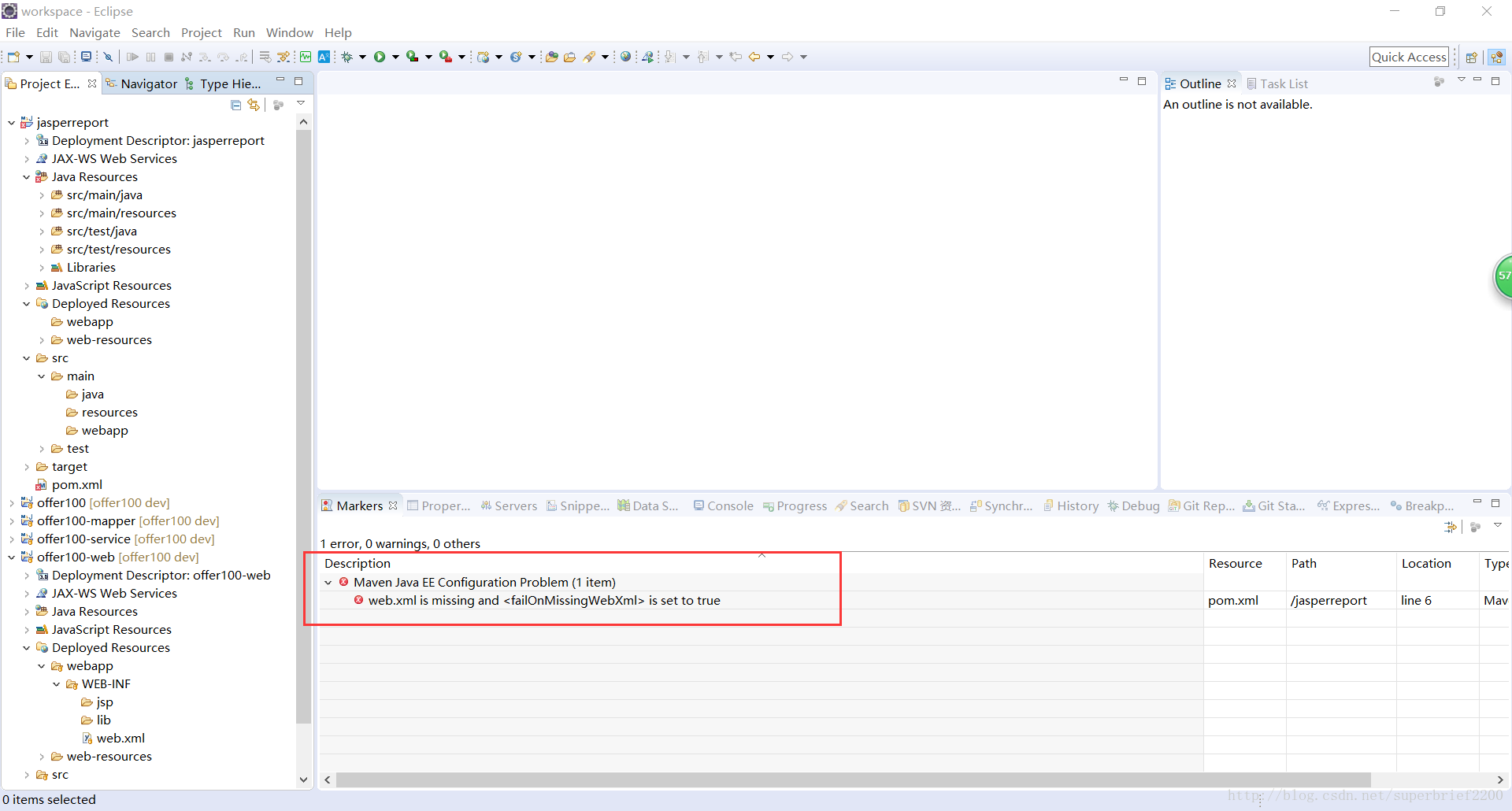Click the Last Edit Location icon
The height and width of the screenshot is (811, 1512).
click(736, 57)
